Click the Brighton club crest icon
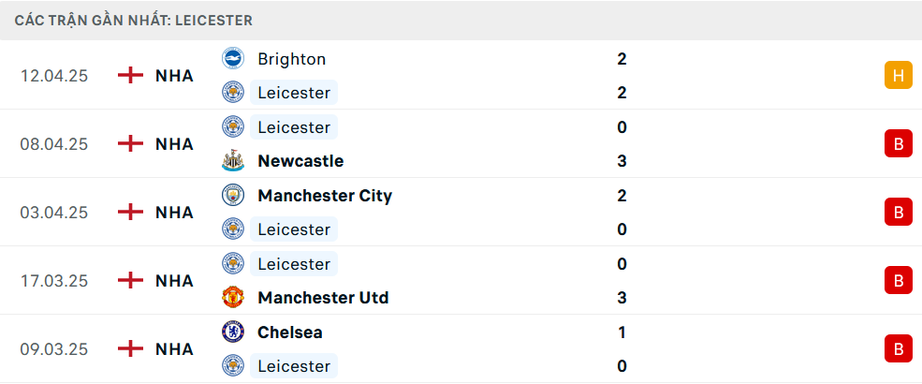922x384 pixels. pos(233,59)
